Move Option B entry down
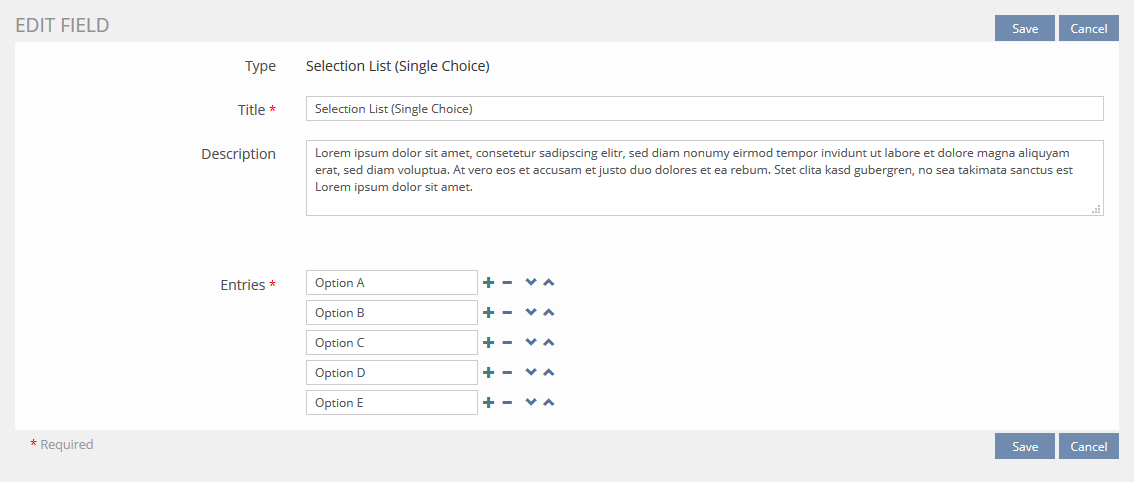The height and width of the screenshot is (482, 1134). 531,313
